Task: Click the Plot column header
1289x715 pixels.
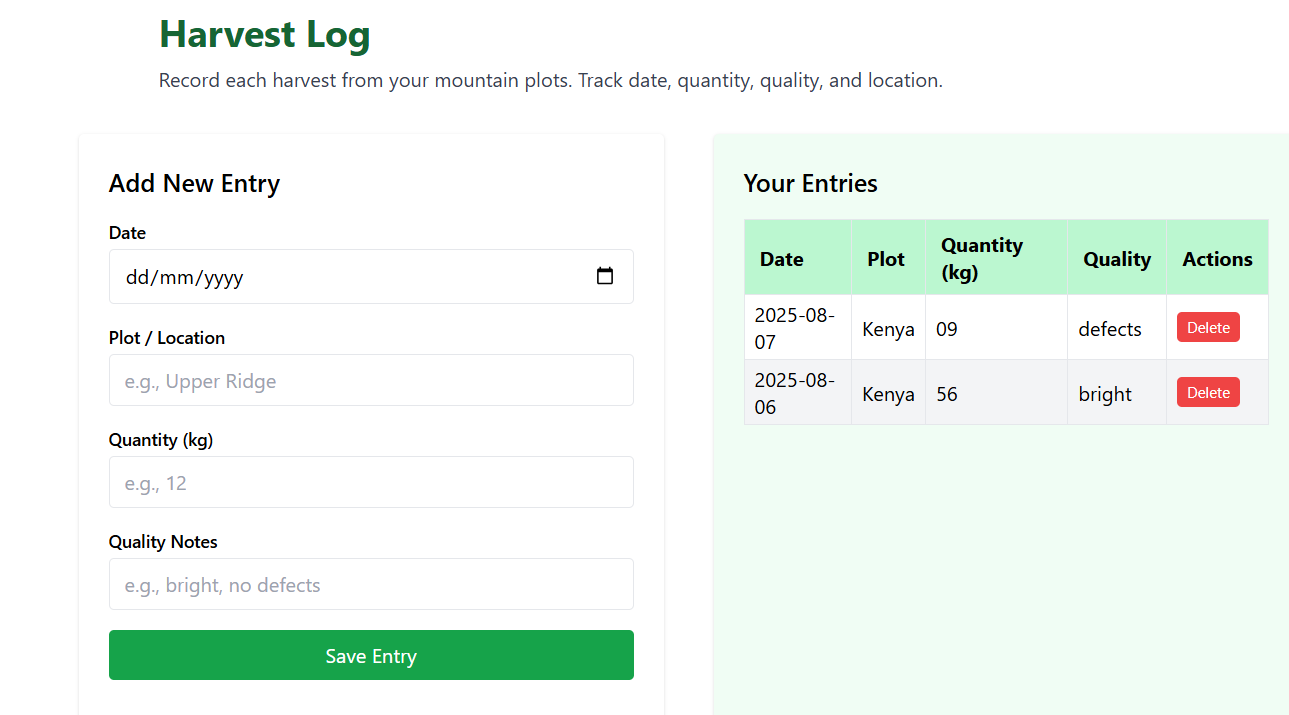Action: coord(888,257)
